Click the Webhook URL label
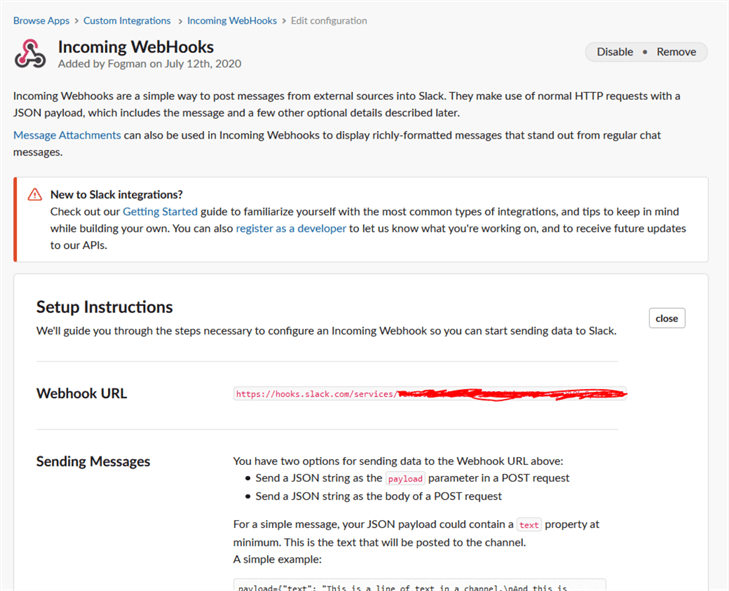Viewport: 729px width, 591px height. pyautogui.click(x=81, y=393)
